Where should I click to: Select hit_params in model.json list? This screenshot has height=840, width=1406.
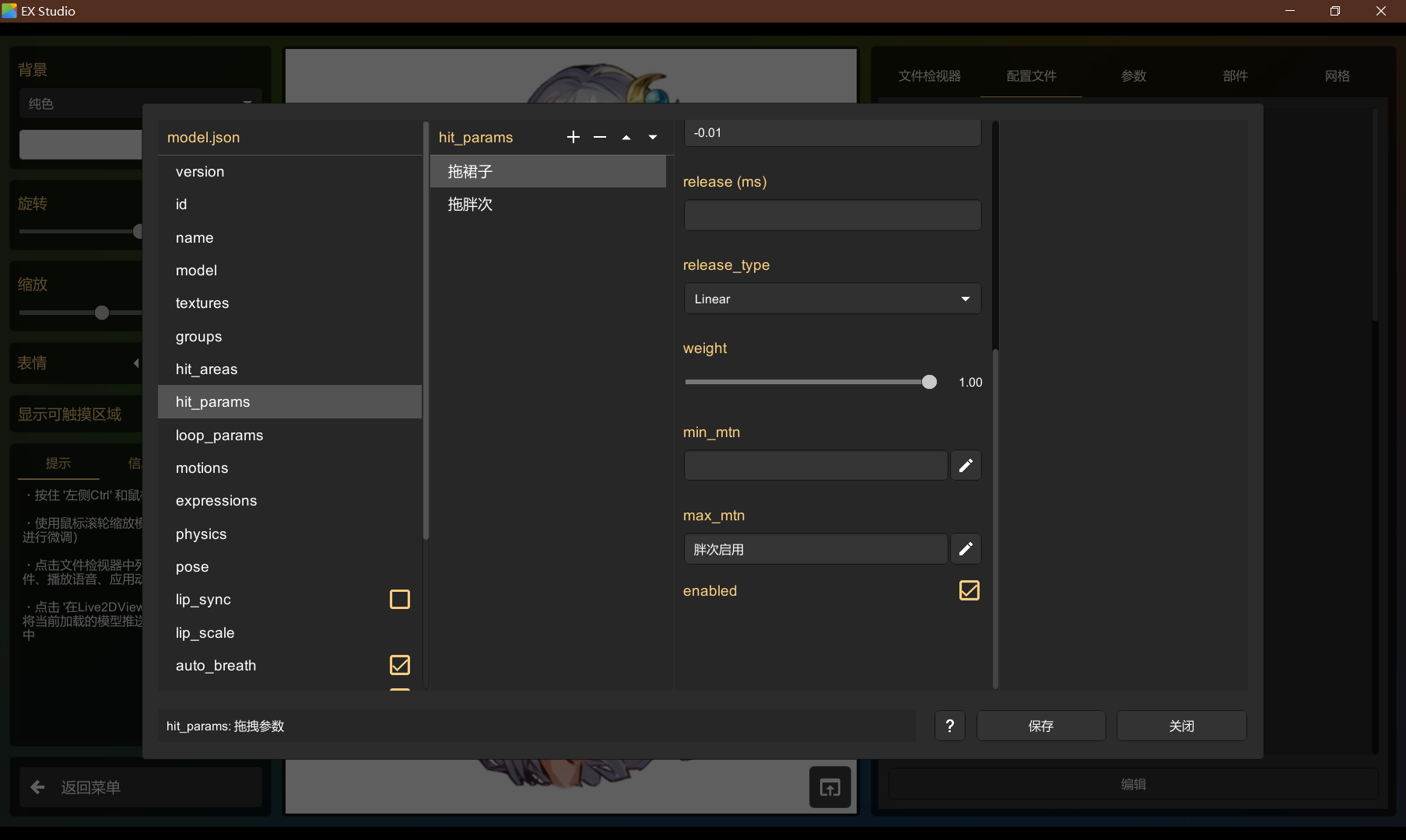(289, 401)
